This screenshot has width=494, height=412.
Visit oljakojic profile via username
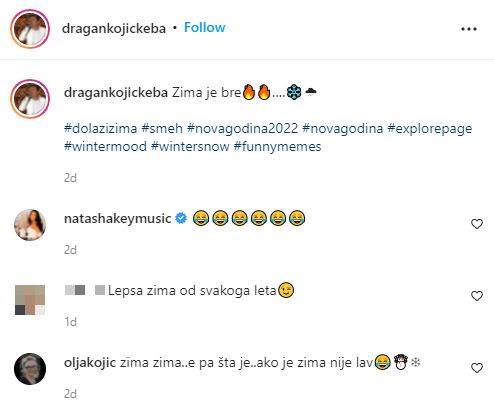point(90,363)
